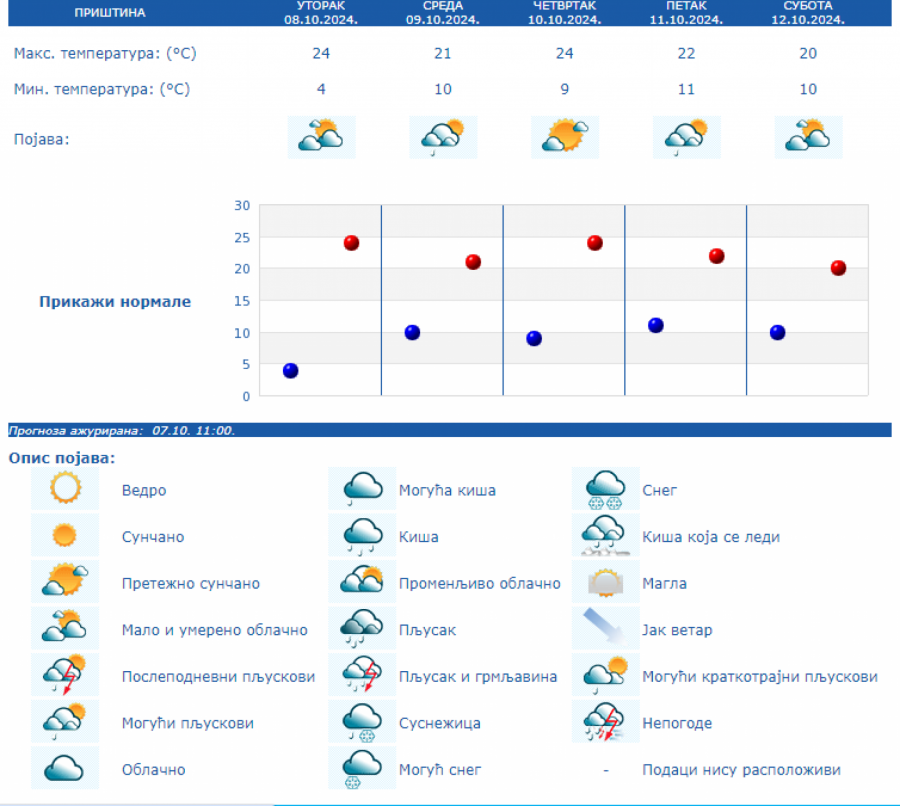The height and width of the screenshot is (806, 900).
Task: Click the Снег snow legend icon
Action: (605, 490)
